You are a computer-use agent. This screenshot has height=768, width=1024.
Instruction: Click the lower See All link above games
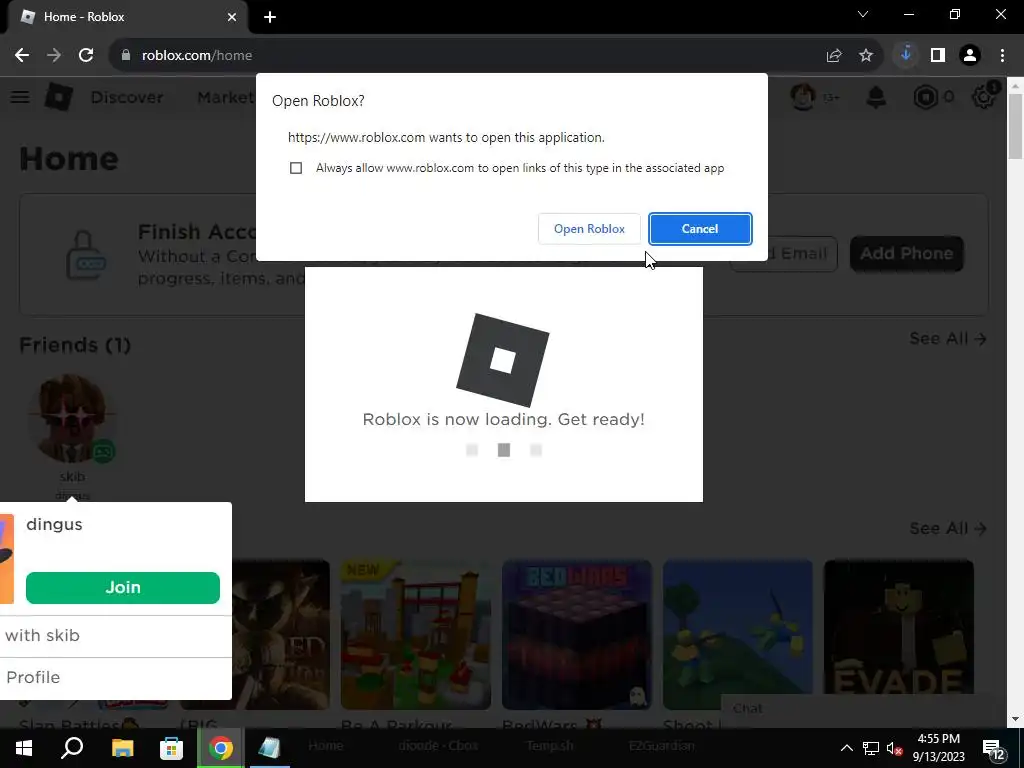[x=948, y=528]
